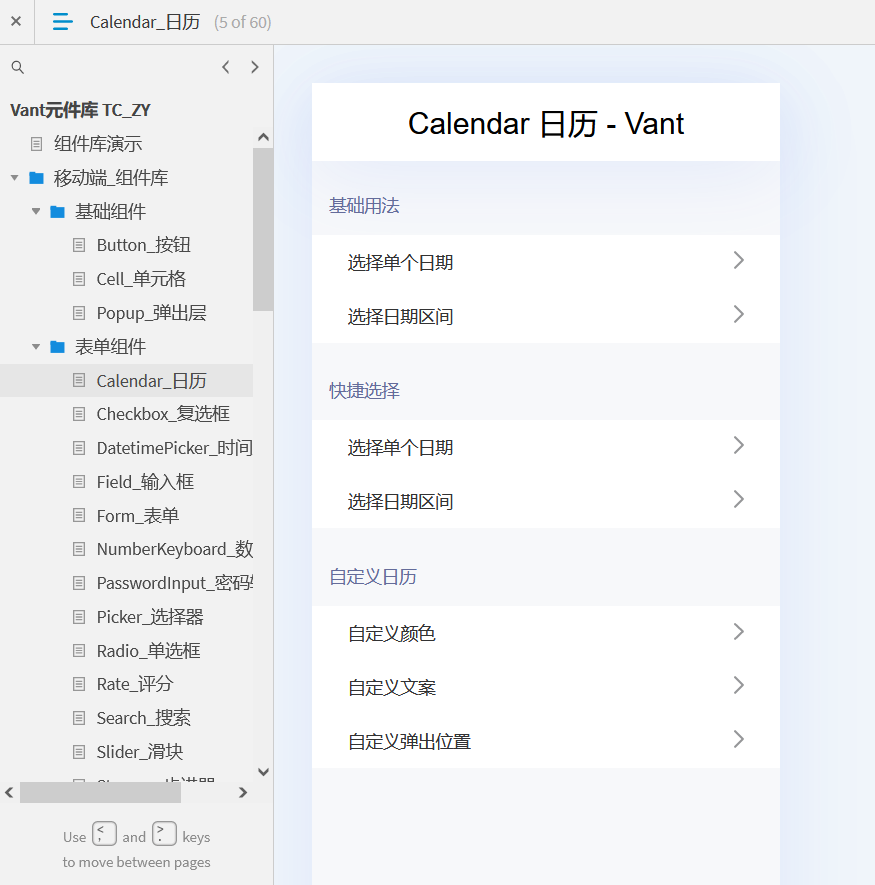Open the 组件库演示 page
This screenshot has width=875, height=885.
[98, 144]
